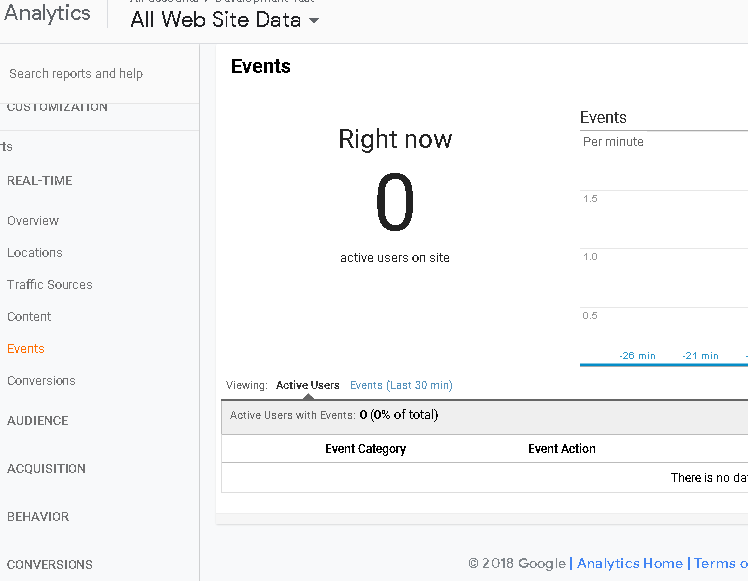The width and height of the screenshot is (748, 581).
Task: Collapse the Real-Time section
Action: point(40,181)
